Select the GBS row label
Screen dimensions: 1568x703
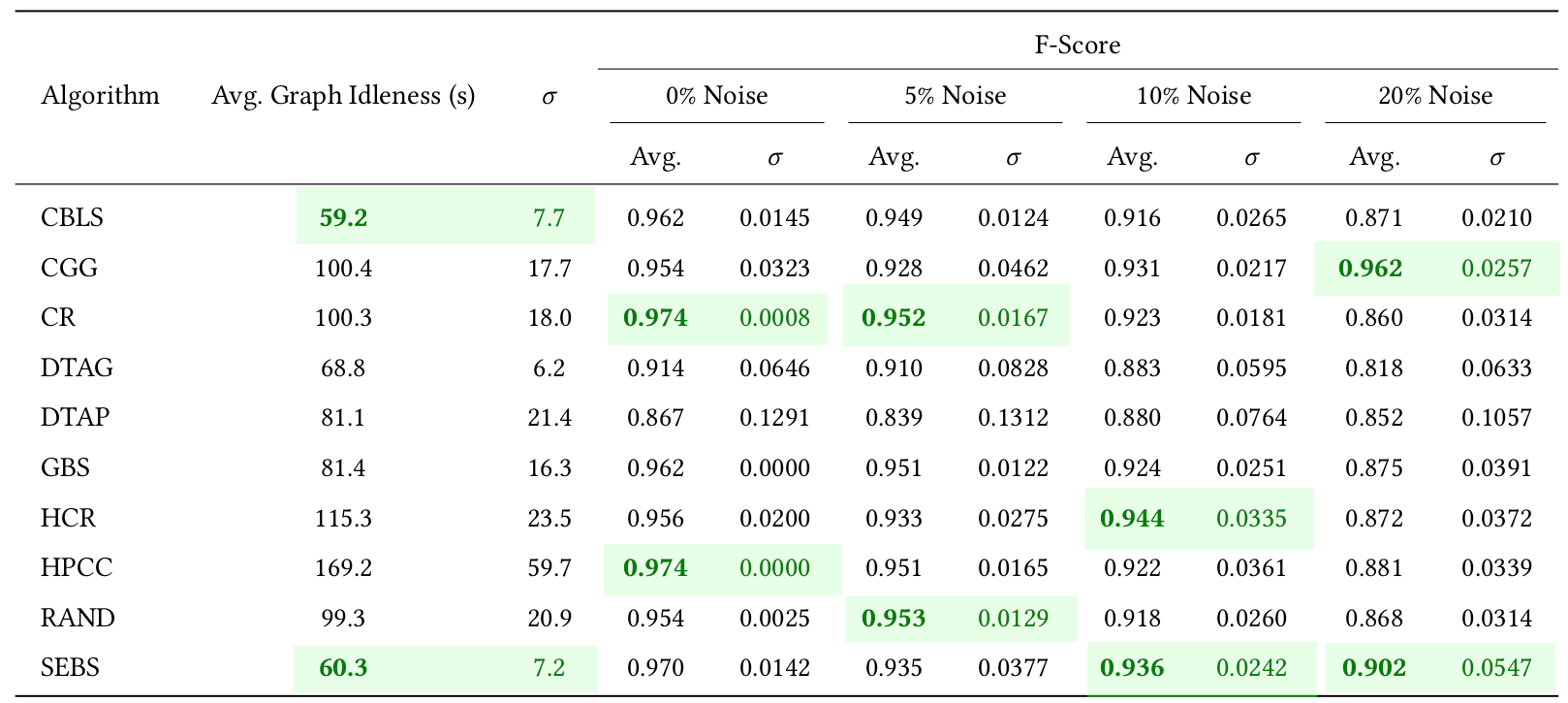(65, 468)
